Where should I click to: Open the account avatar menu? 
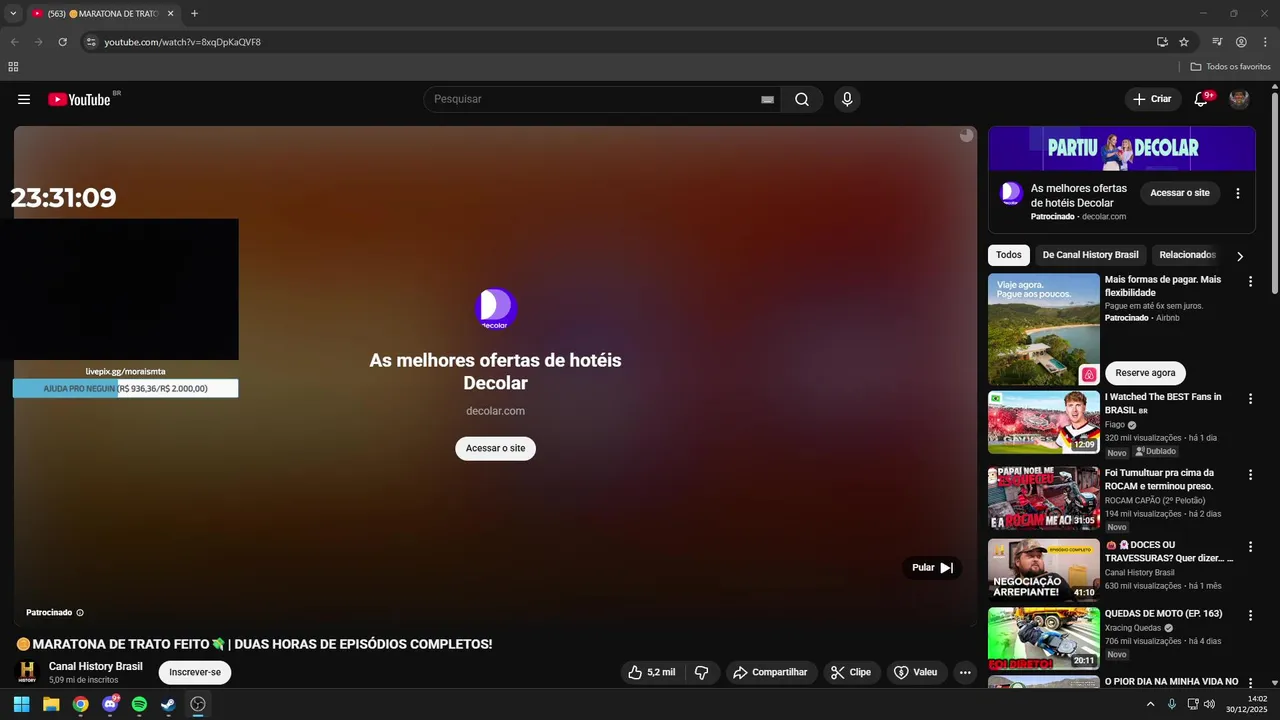pos(1239,99)
